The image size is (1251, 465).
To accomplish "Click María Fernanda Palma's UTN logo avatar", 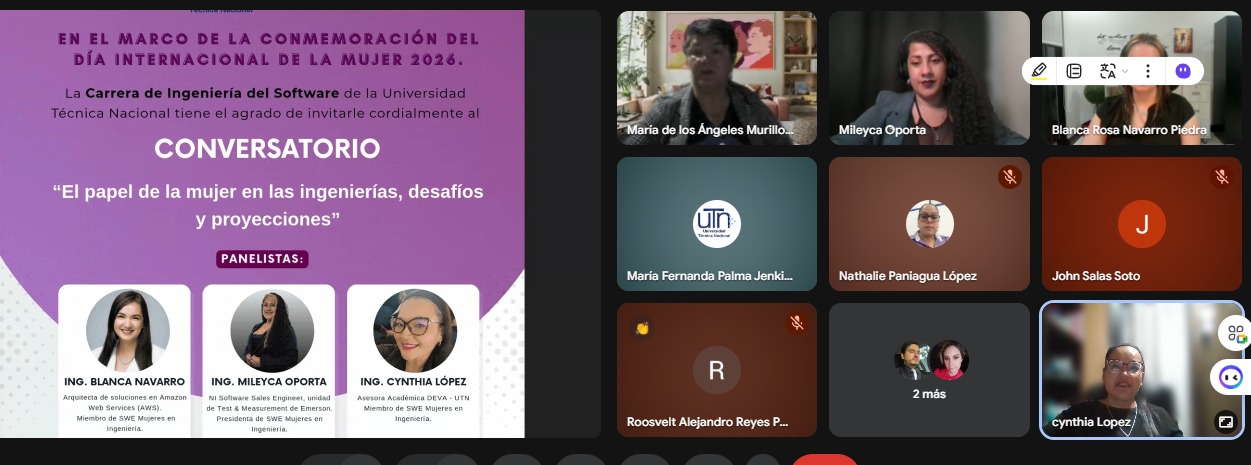I will tap(717, 223).
